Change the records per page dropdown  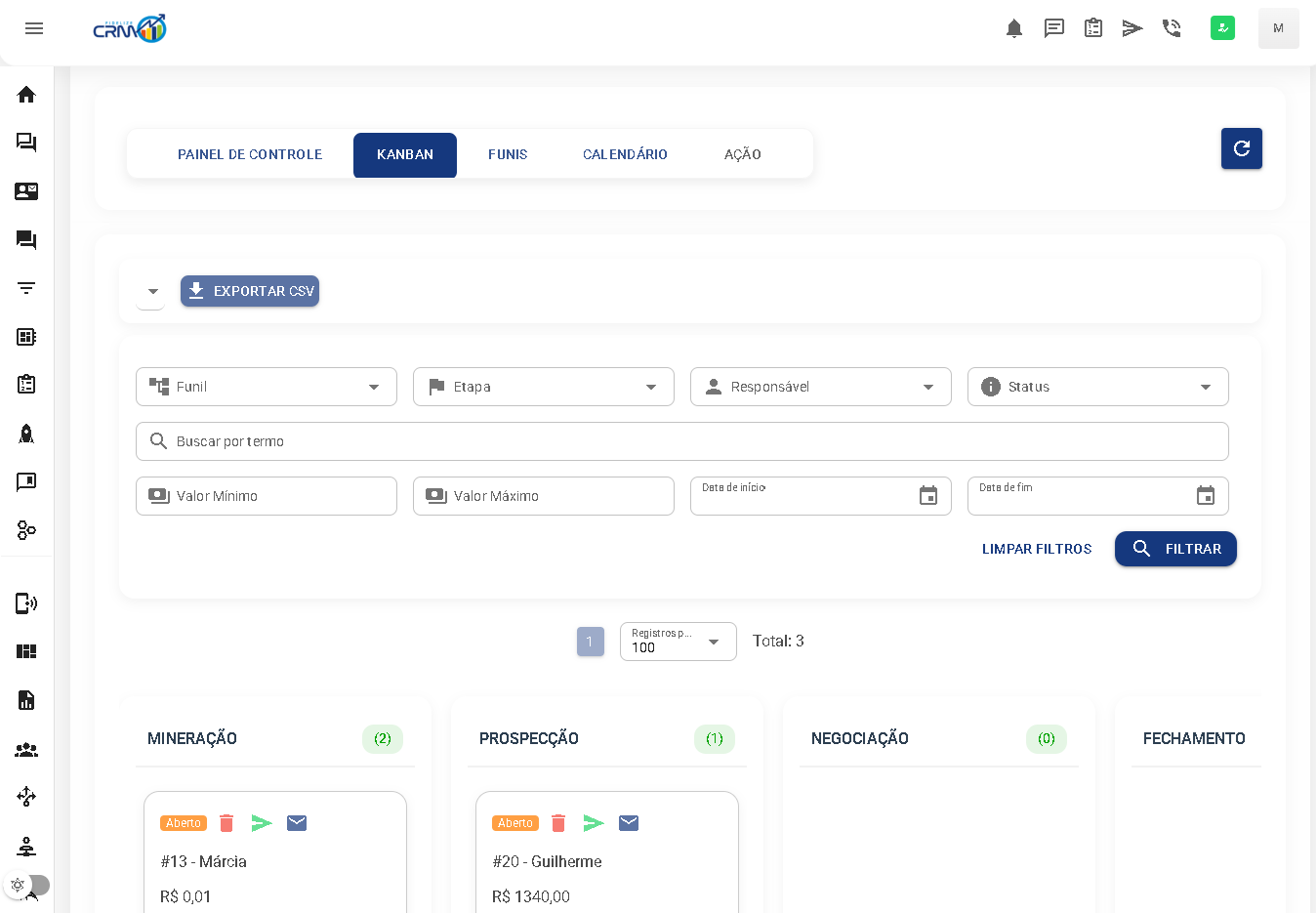[x=678, y=642]
